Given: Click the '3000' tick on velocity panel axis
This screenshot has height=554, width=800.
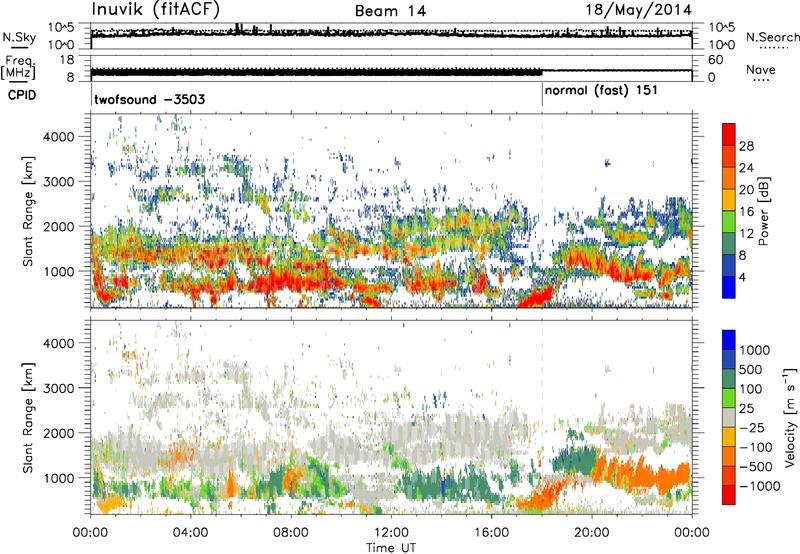Looking at the screenshot, I should tap(58, 388).
